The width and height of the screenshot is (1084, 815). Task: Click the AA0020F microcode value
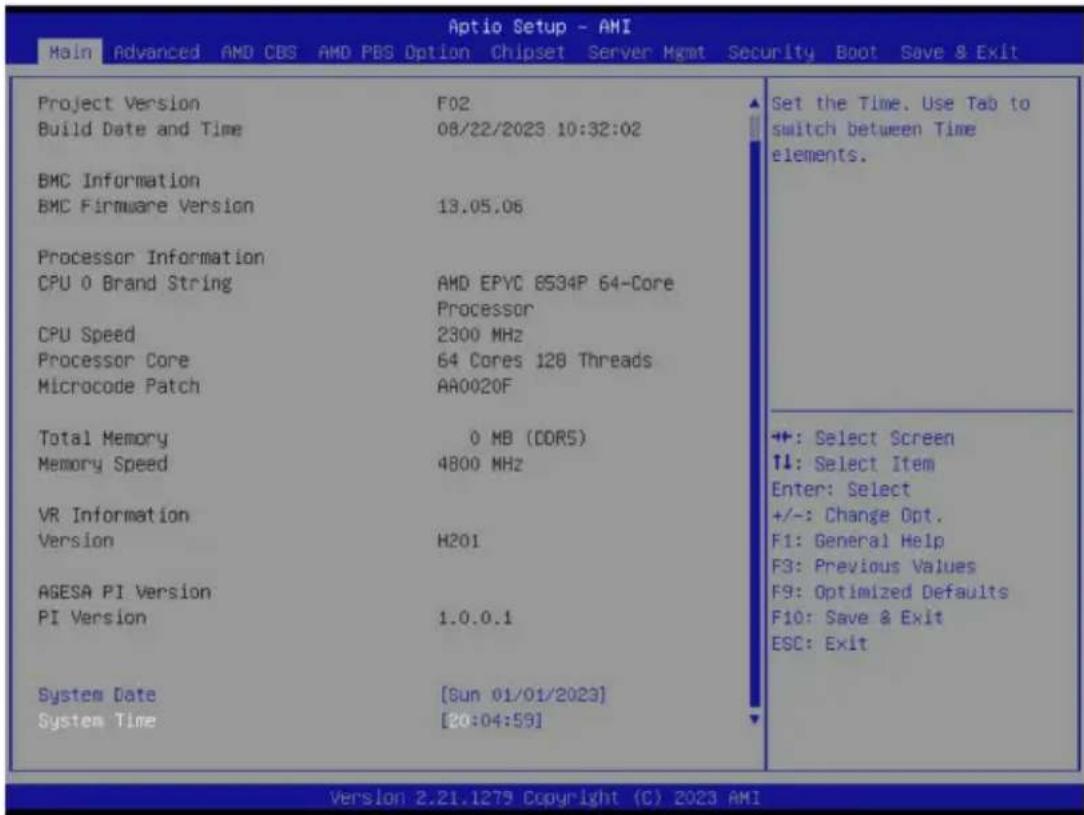pos(474,386)
